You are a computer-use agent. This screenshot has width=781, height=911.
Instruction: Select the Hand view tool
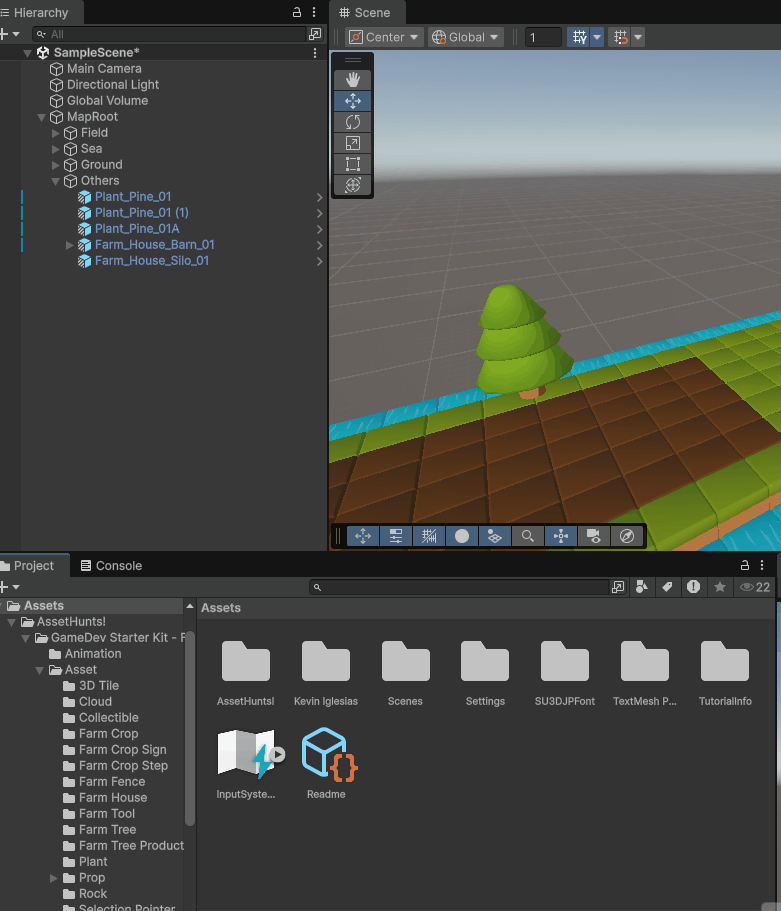(353, 80)
